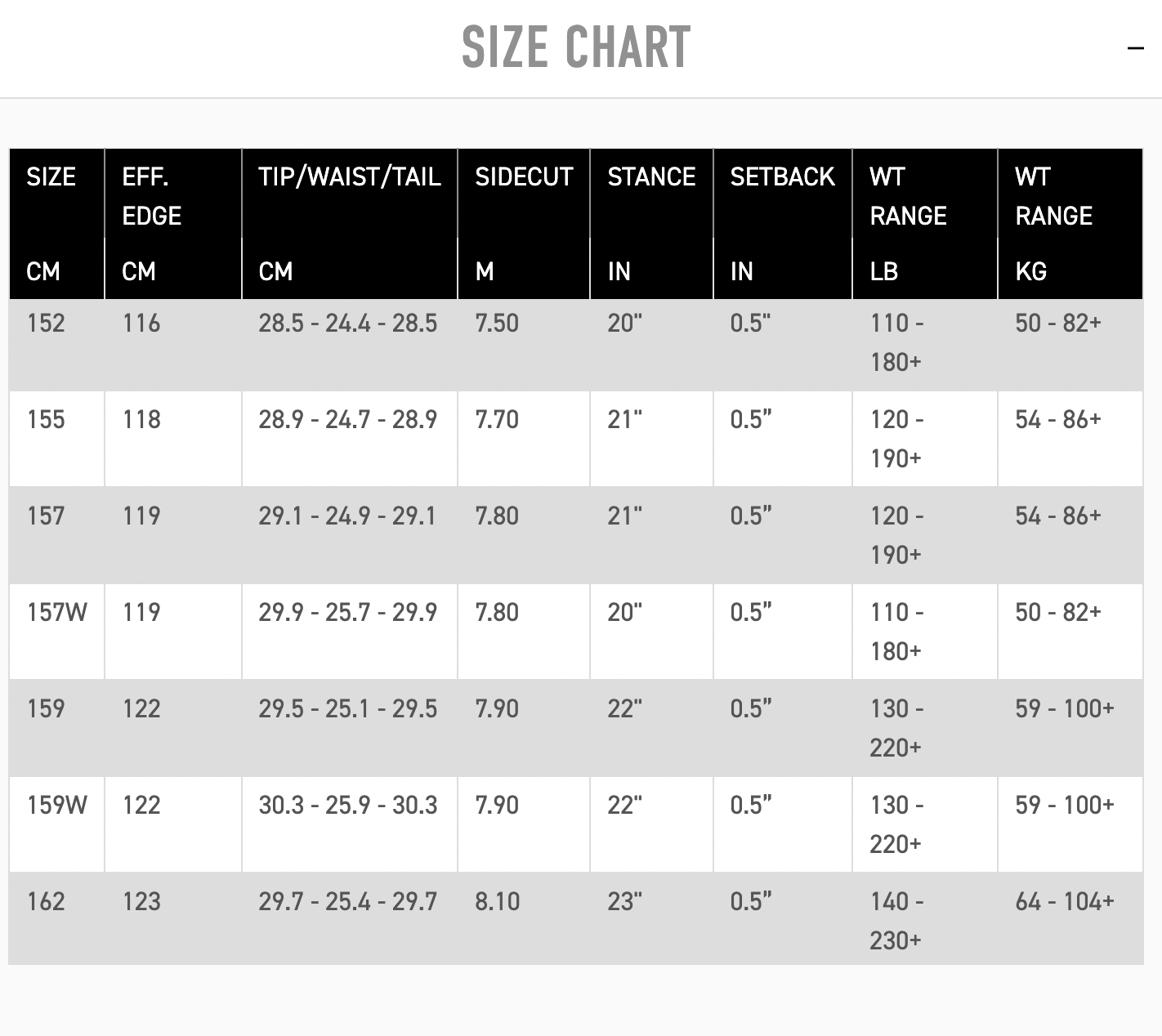This screenshot has width=1162, height=1036.
Task: Click the 8.10 sidecut value
Action: tap(497, 901)
